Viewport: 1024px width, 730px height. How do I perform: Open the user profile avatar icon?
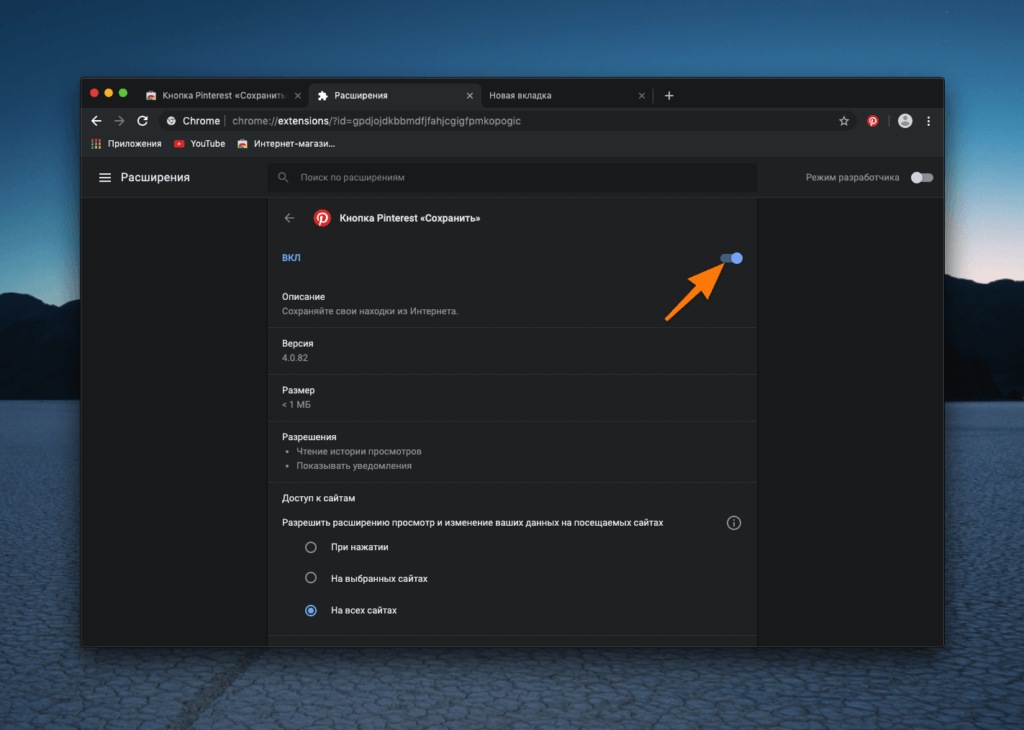(x=905, y=121)
